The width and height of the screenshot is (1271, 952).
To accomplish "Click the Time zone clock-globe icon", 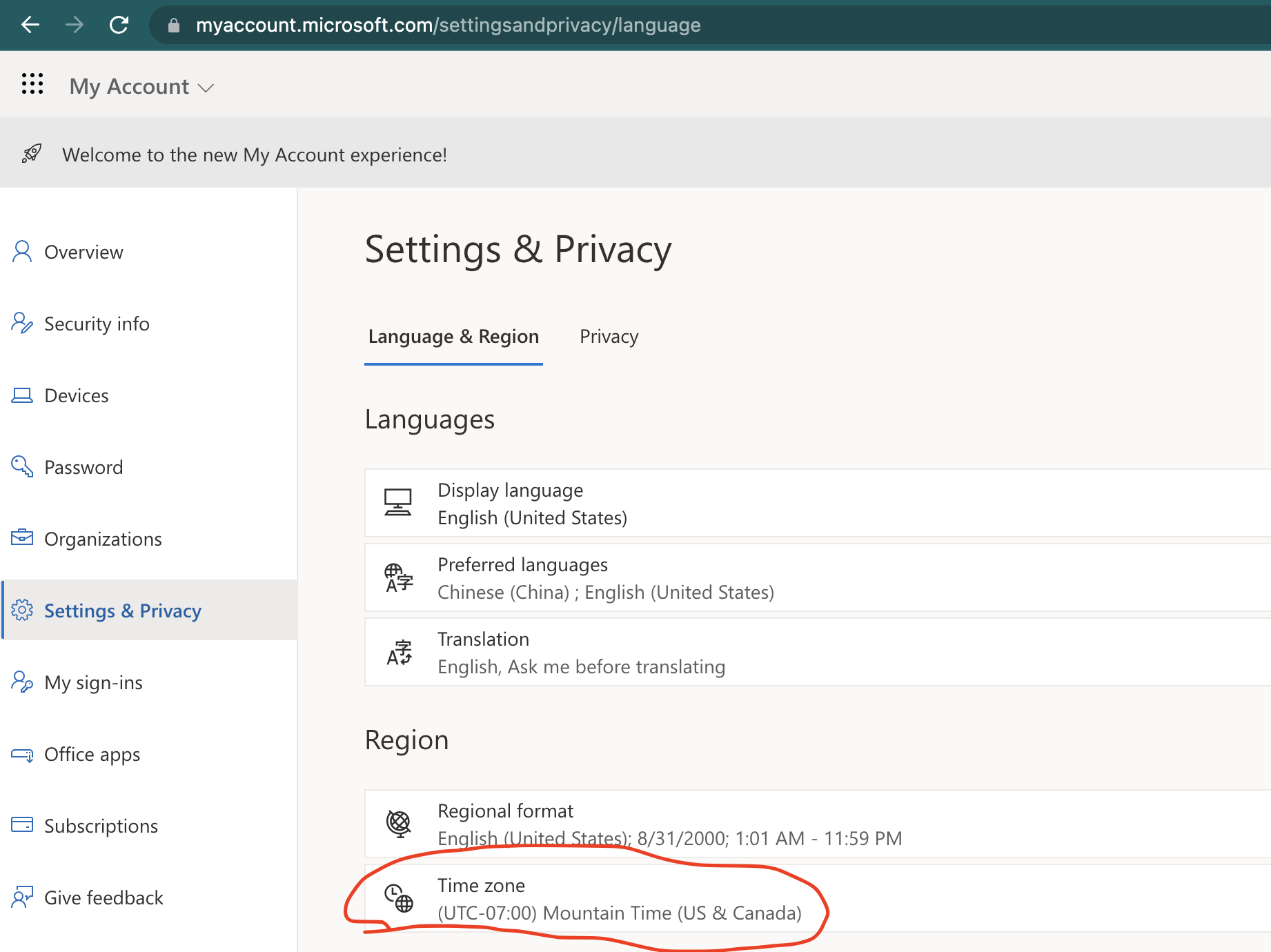I will [x=399, y=898].
